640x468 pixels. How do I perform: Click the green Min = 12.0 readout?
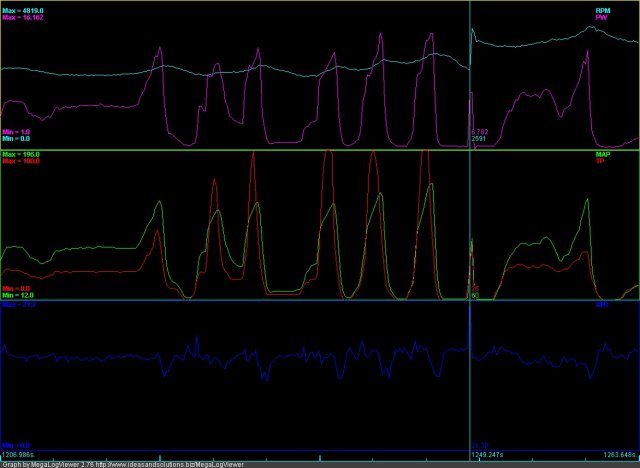point(19,296)
